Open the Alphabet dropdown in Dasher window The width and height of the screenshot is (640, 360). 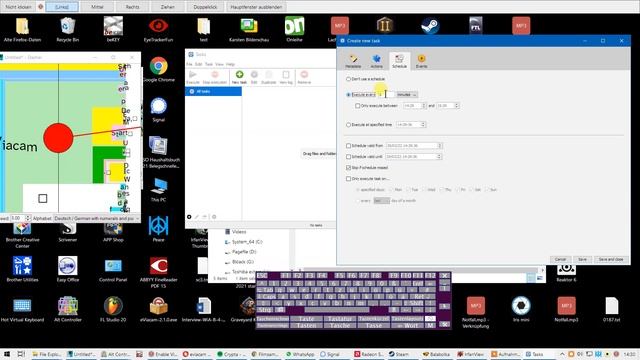coord(97,218)
